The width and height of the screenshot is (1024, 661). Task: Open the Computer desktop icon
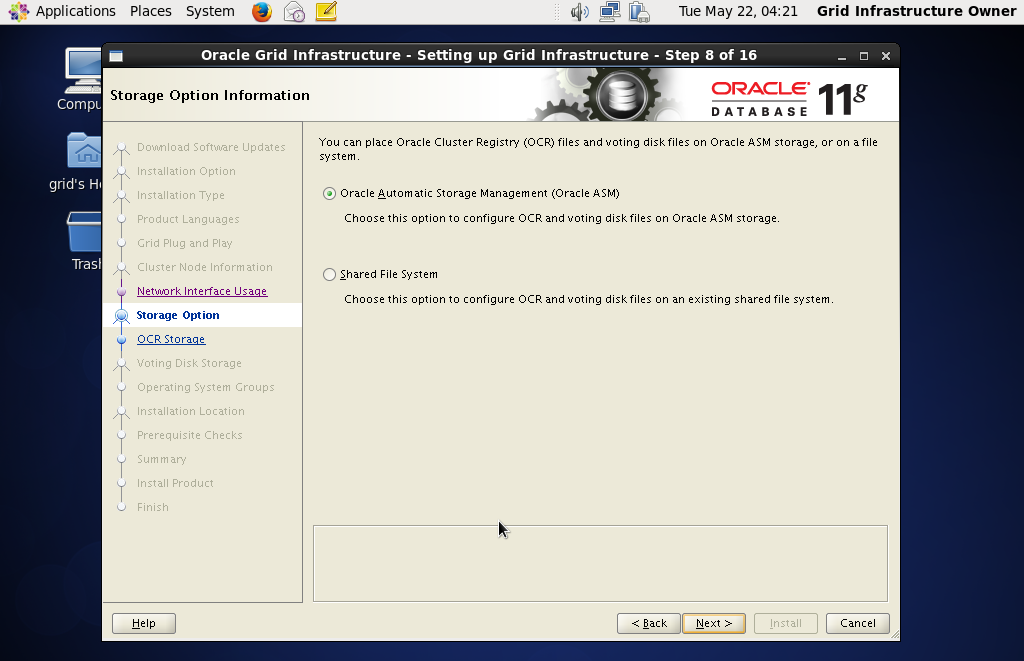click(x=82, y=70)
